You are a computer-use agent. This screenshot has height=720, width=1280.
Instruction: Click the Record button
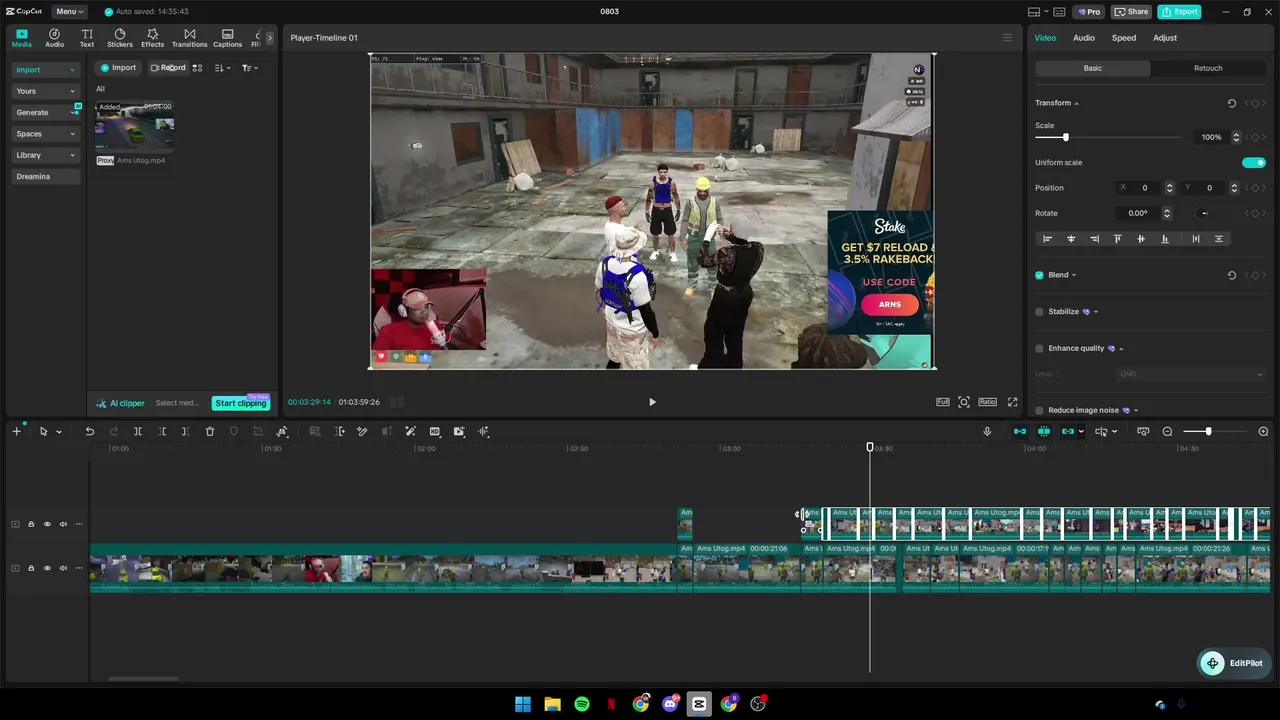pyautogui.click(x=168, y=68)
